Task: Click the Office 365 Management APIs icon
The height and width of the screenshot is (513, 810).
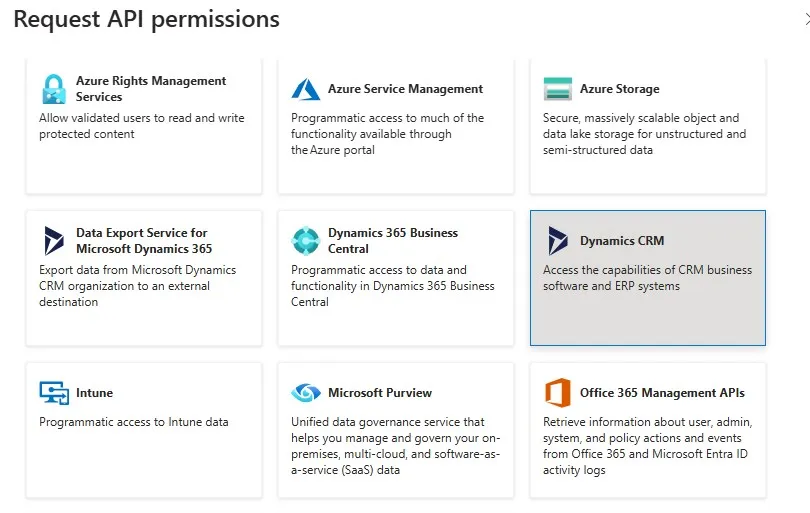Action: point(557,393)
